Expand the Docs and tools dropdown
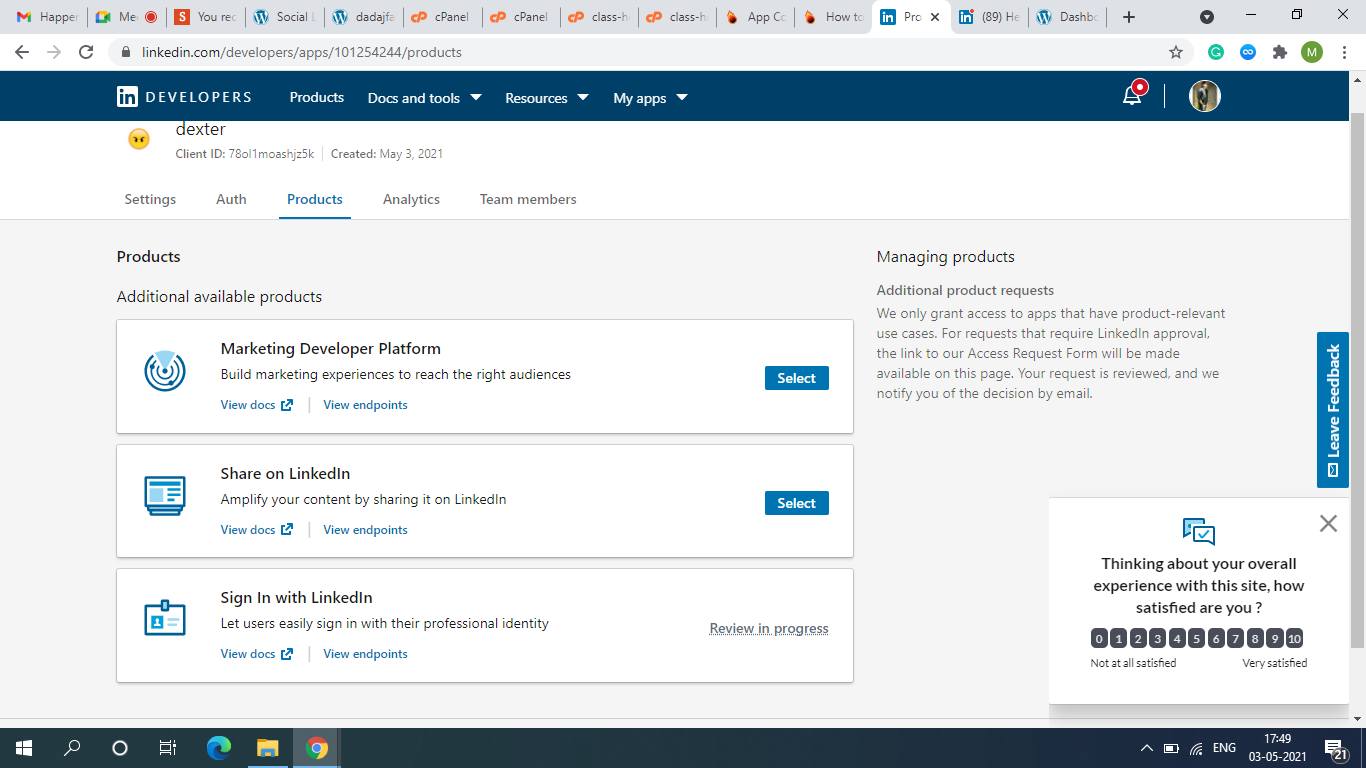 424,98
